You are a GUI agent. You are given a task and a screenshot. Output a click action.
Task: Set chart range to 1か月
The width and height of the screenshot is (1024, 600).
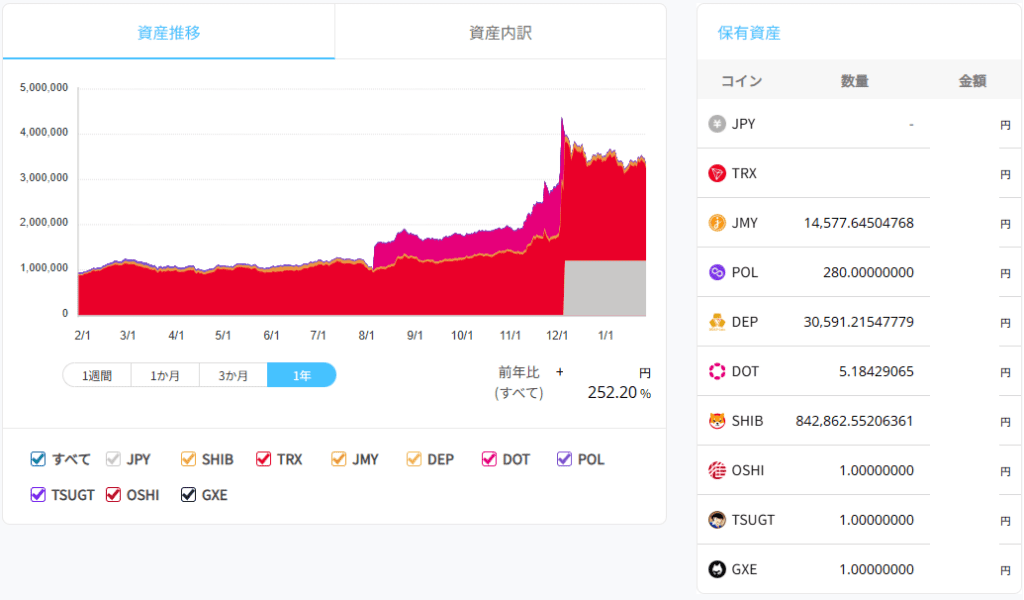pyautogui.click(x=165, y=376)
